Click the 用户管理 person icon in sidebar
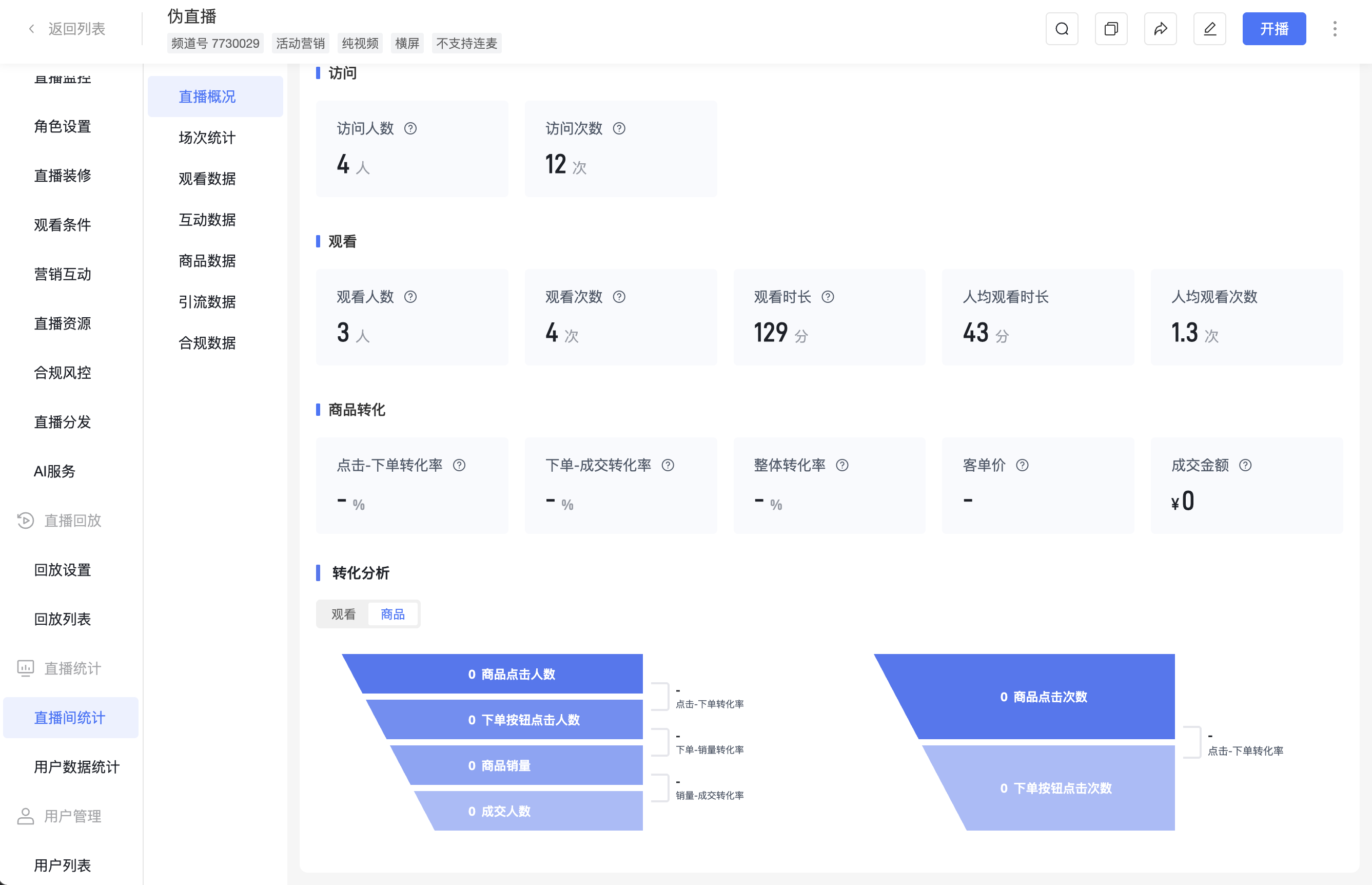This screenshot has width=1372, height=885. (x=25, y=816)
